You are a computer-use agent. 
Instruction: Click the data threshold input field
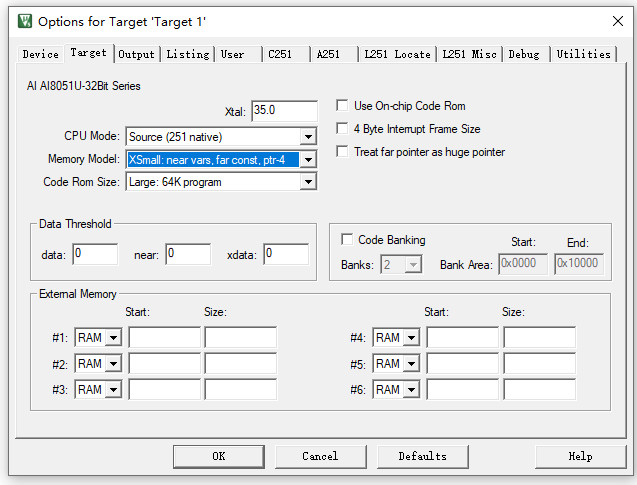95,254
